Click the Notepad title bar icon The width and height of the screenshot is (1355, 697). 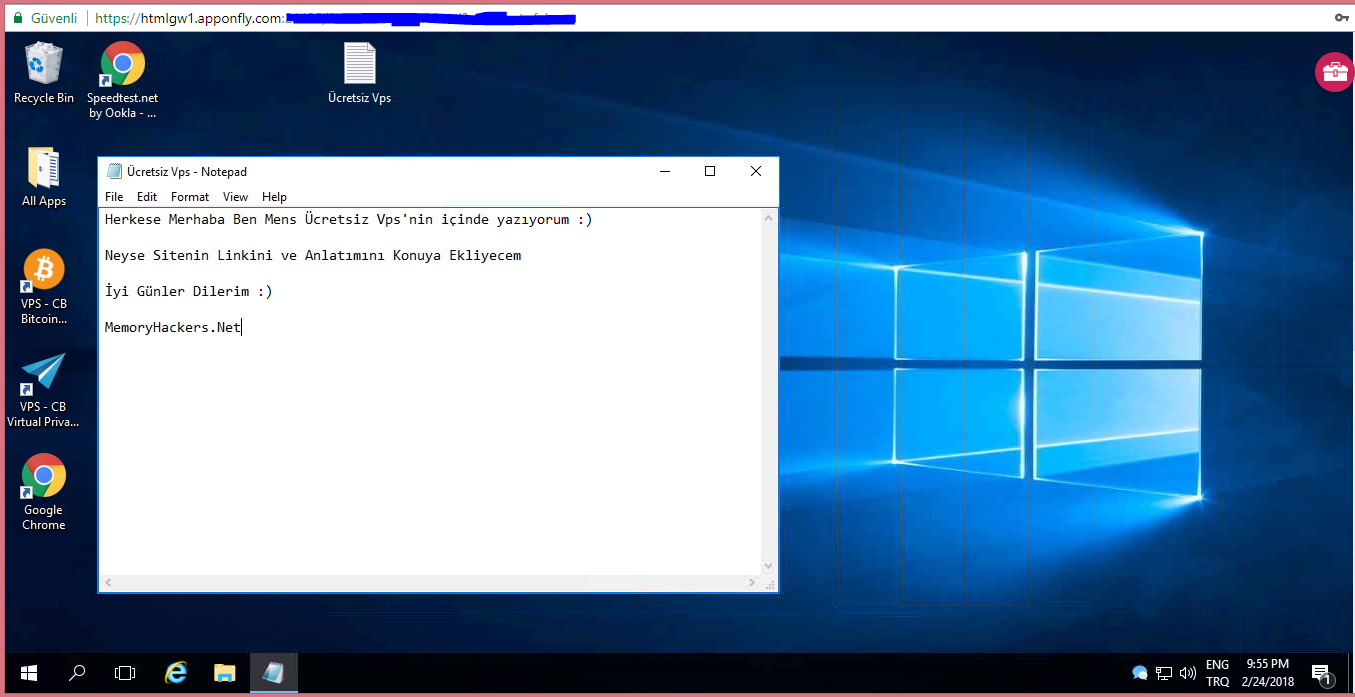pyautogui.click(x=114, y=171)
